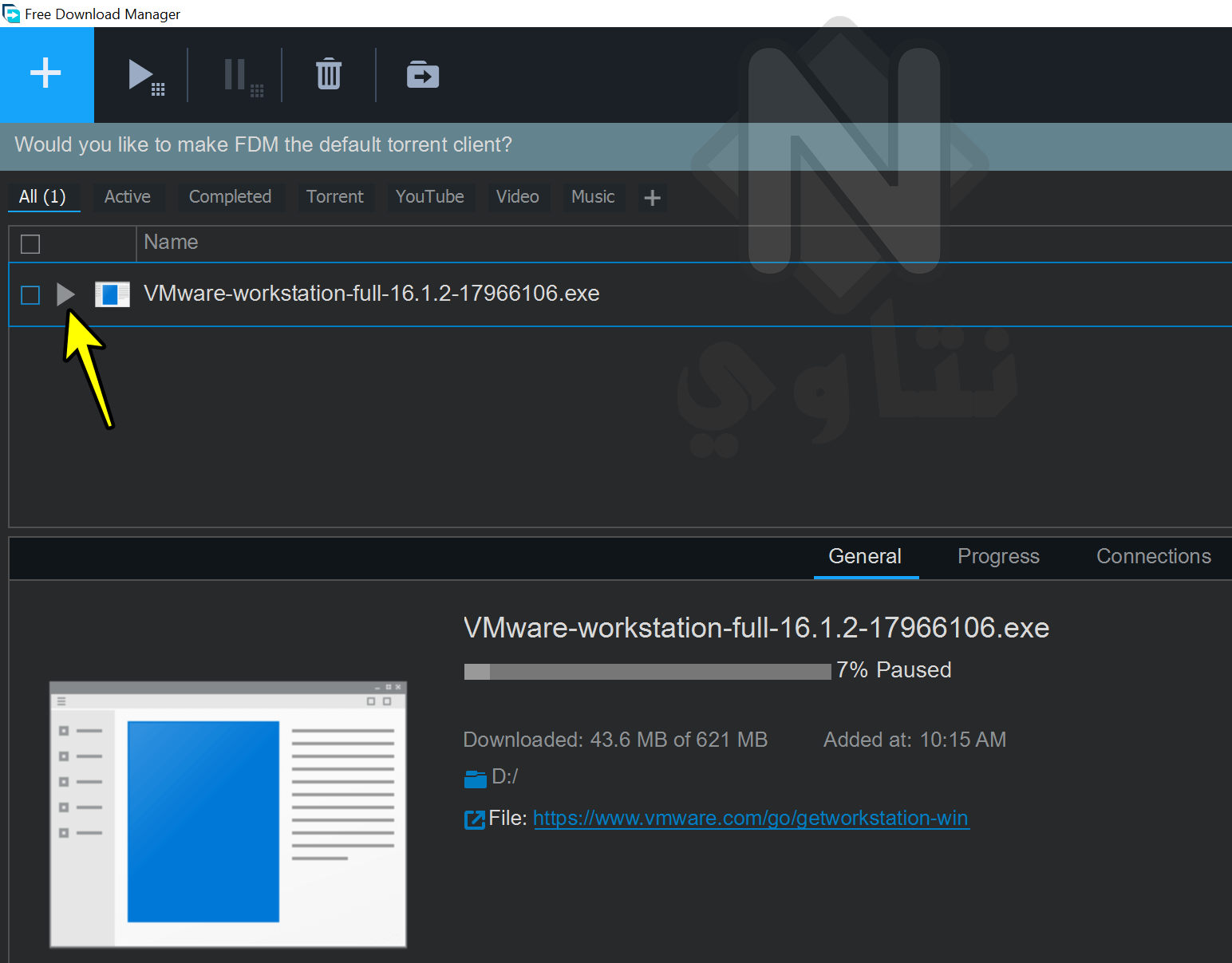Click the D:/ save path text
Screen dimensions: 1232x963
pyautogui.click(x=505, y=776)
